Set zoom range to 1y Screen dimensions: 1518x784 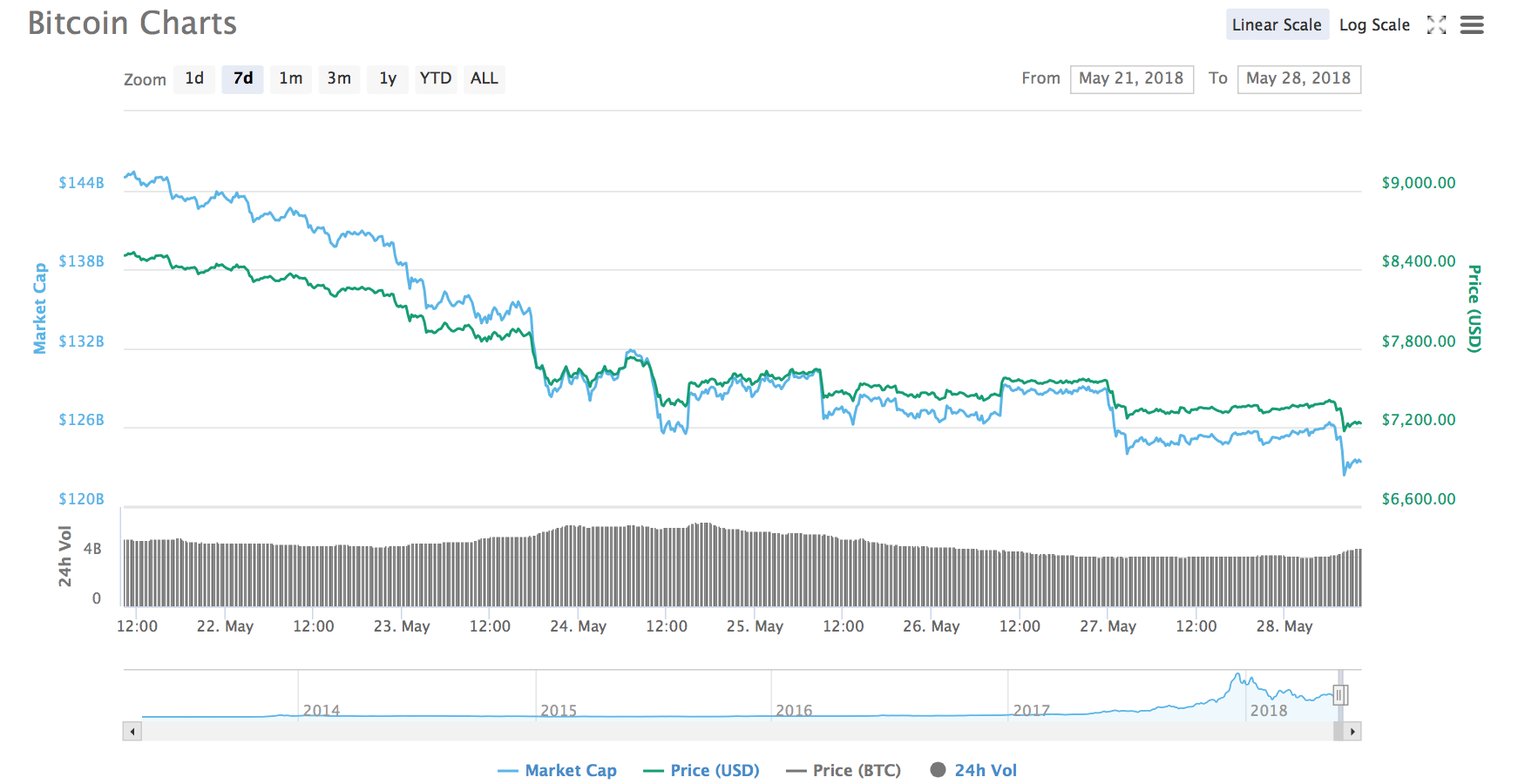pos(388,78)
